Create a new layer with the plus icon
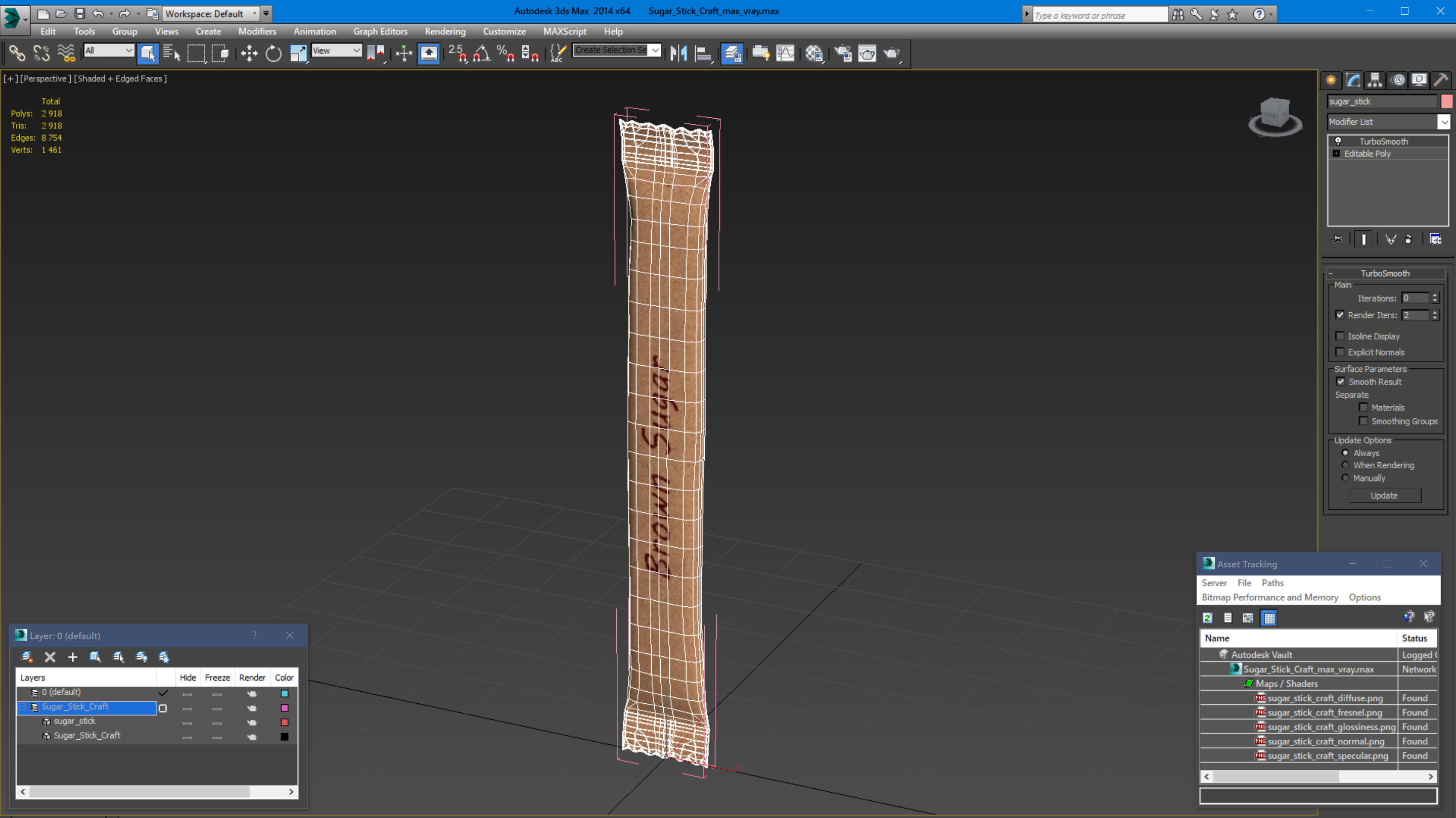 pyautogui.click(x=72, y=657)
